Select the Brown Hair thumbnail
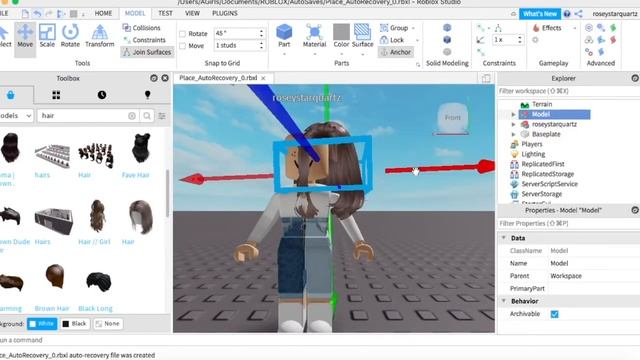This screenshot has width=640, height=360. tap(54, 277)
